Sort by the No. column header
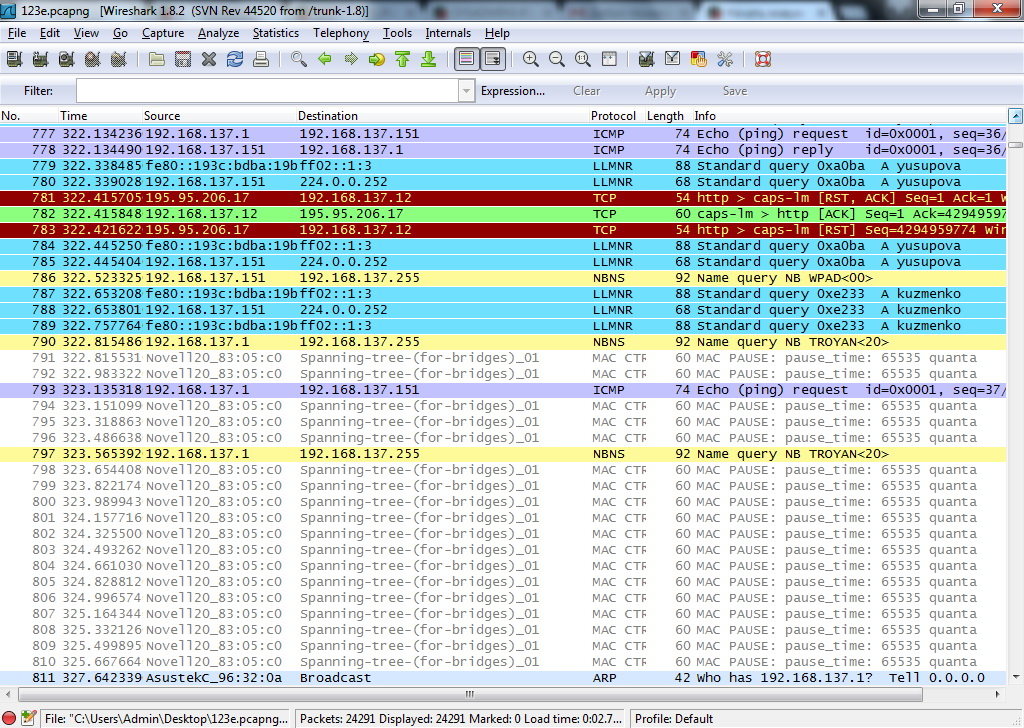 coord(29,116)
